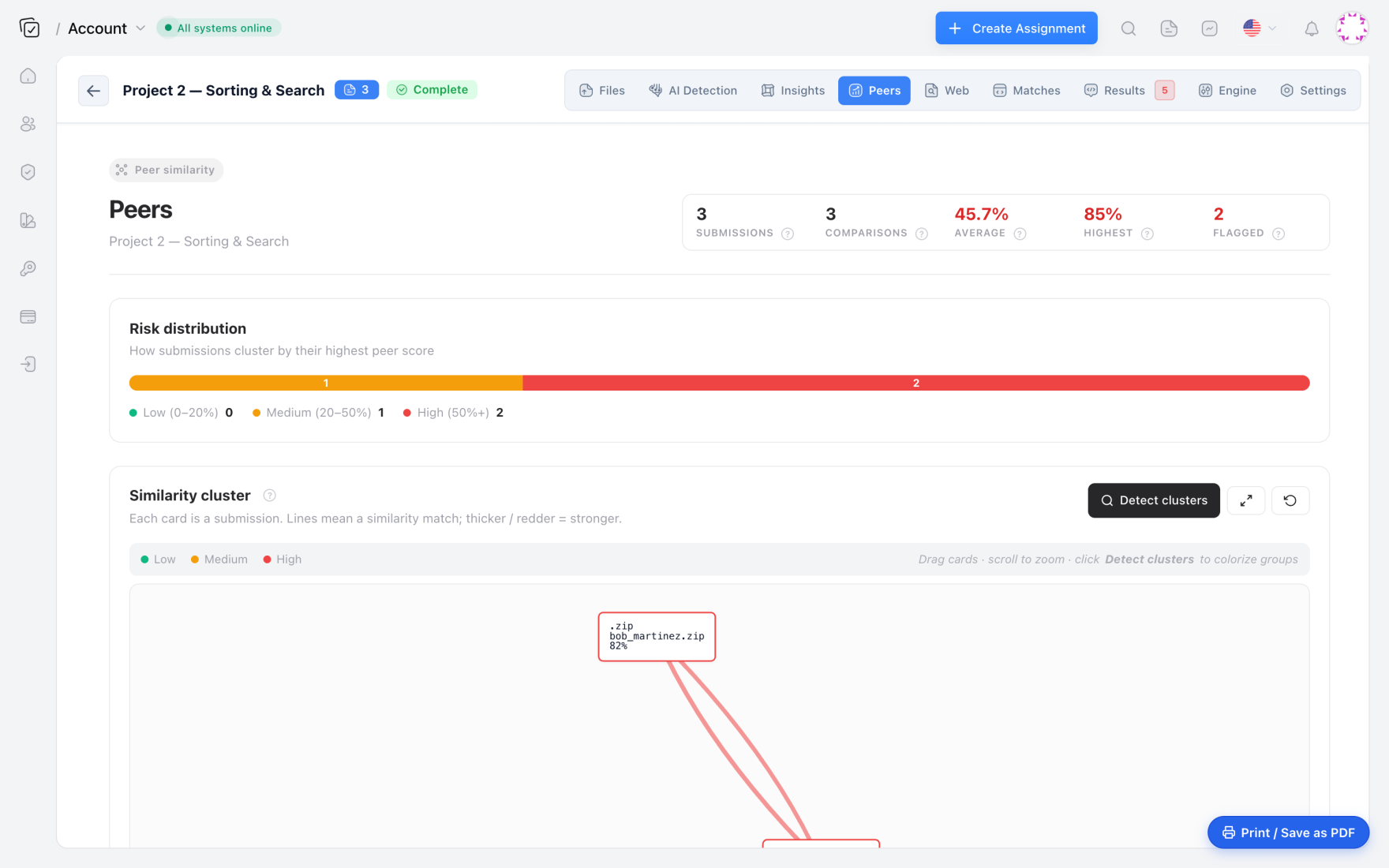1389x868 pixels.
Task: Click the activity chart icon in top bar
Action: [1209, 28]
